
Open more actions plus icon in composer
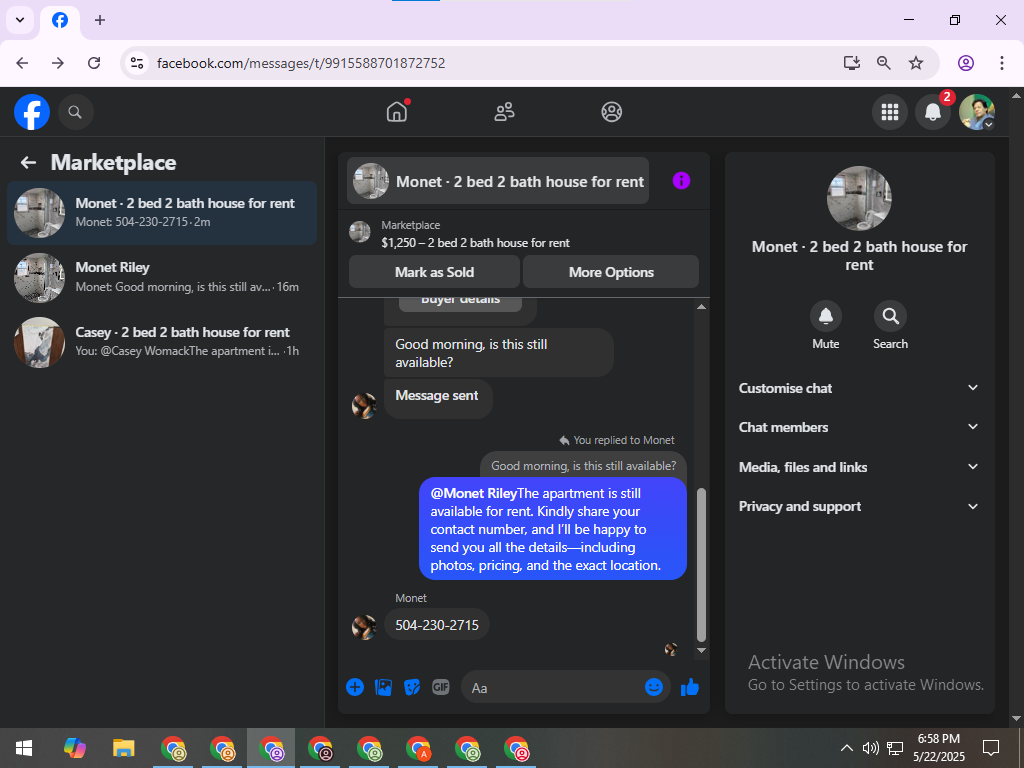[x=355, y=687]
